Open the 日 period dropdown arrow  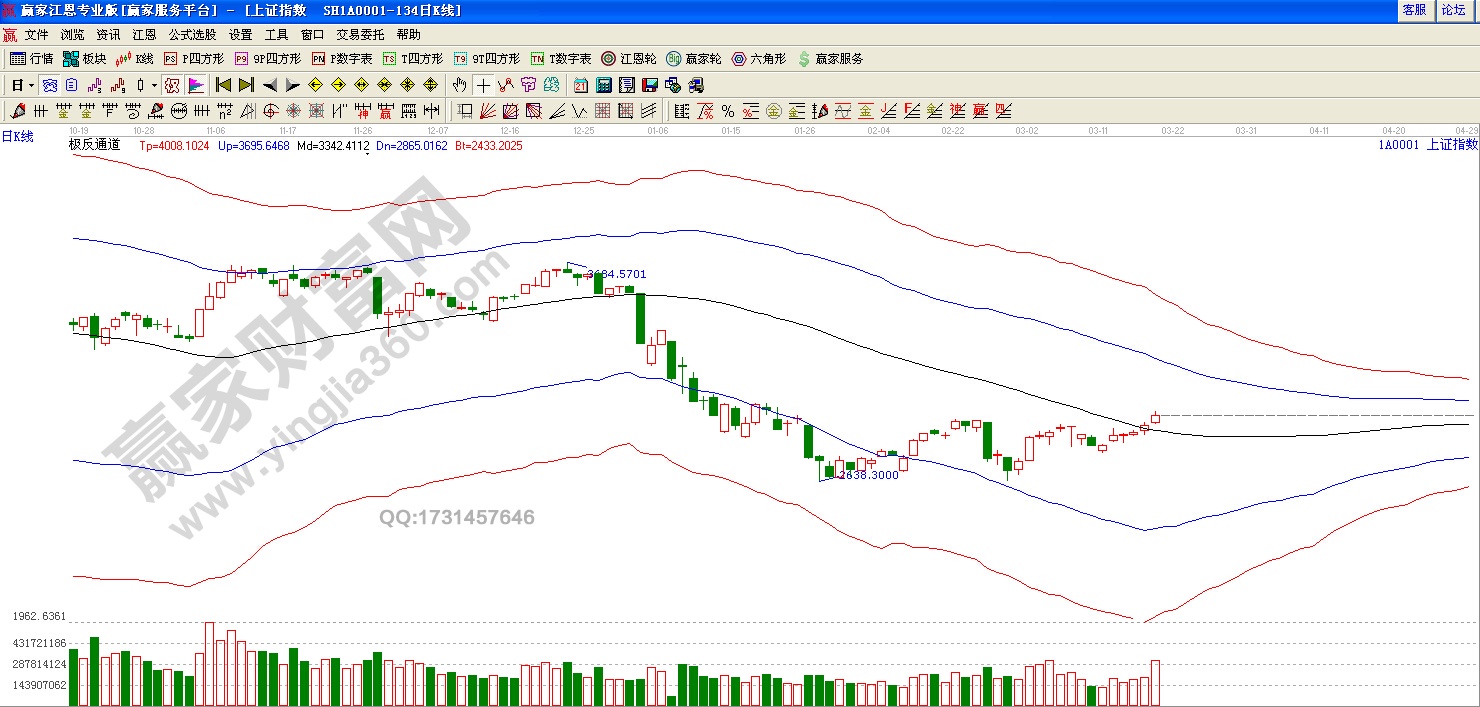click(x=32, y=85)
